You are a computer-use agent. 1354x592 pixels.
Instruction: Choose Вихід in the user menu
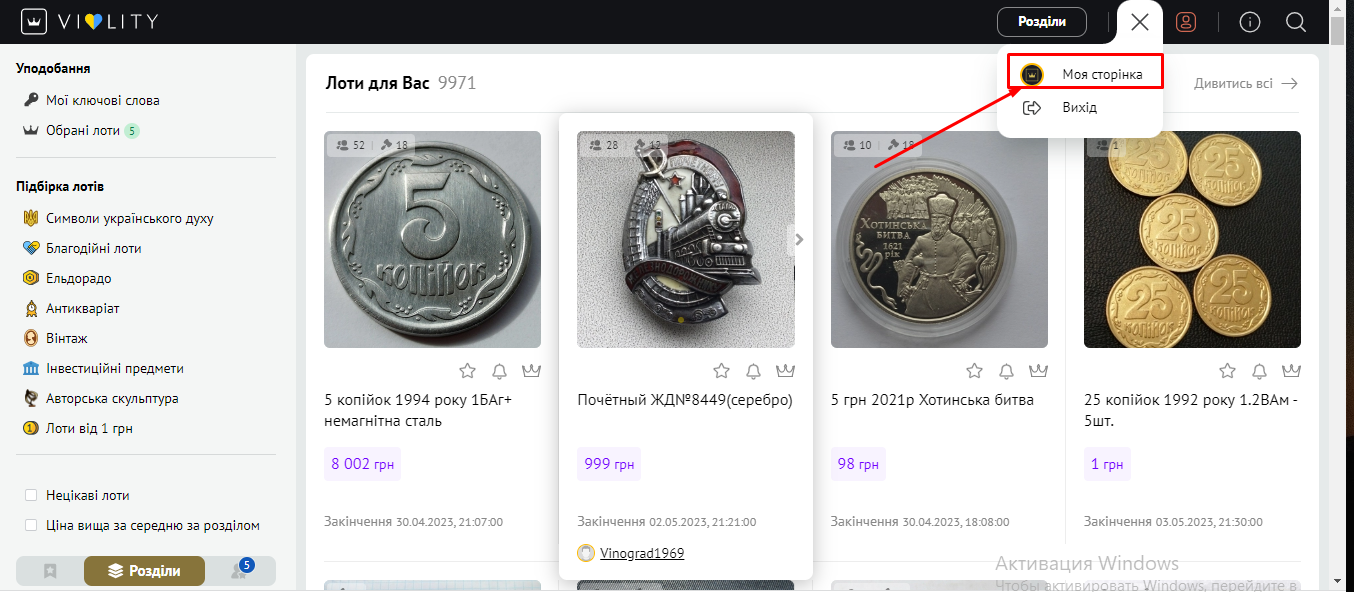coord(1080,107)
